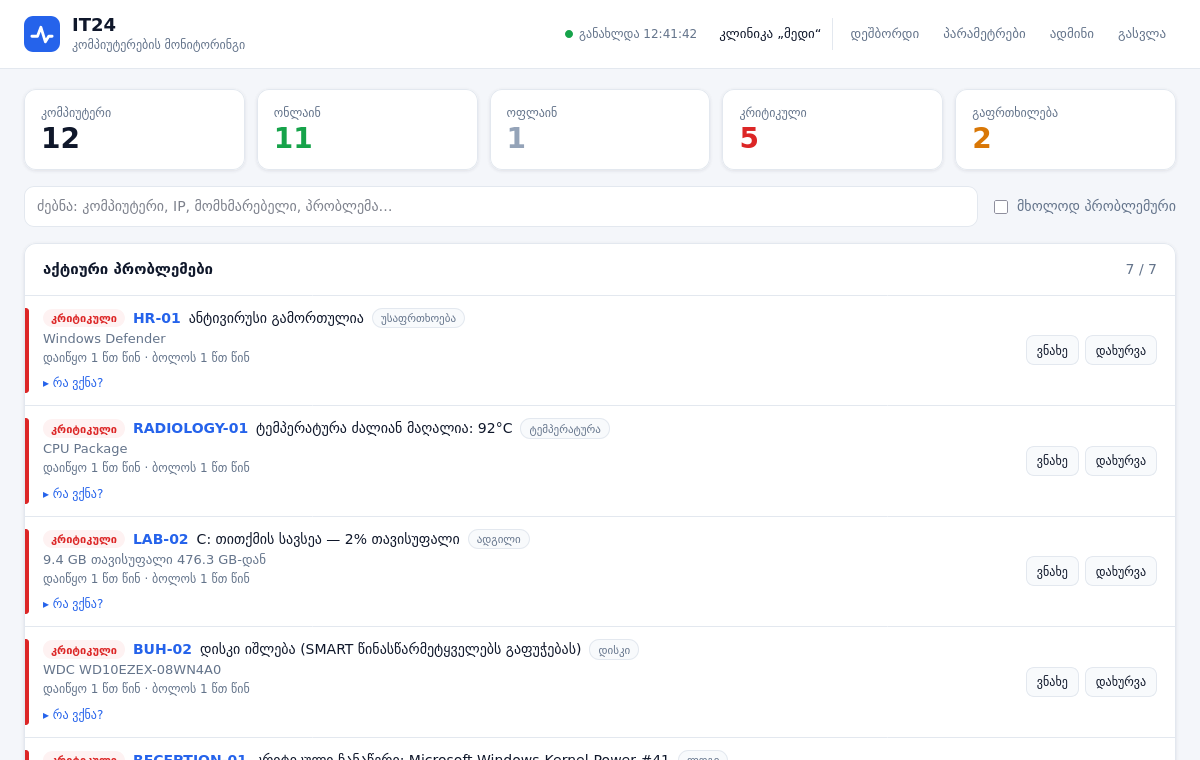The width and height of the screenshot is (1200, 760).
Task: Click ვნახე for the LAB-02 problem
Action: [1052, 571]
